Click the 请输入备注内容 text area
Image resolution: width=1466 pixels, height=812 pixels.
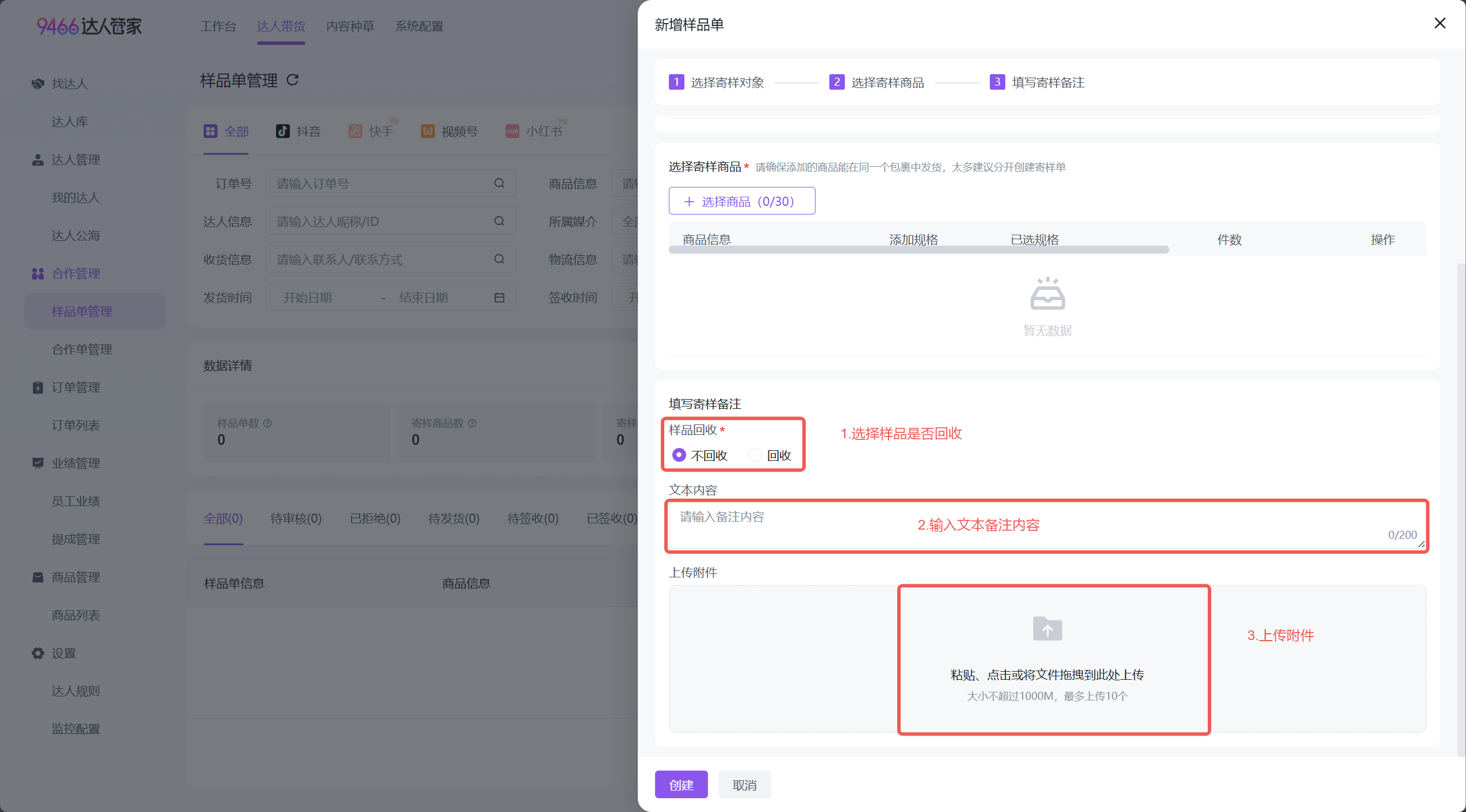click(x=1047, y=526)
